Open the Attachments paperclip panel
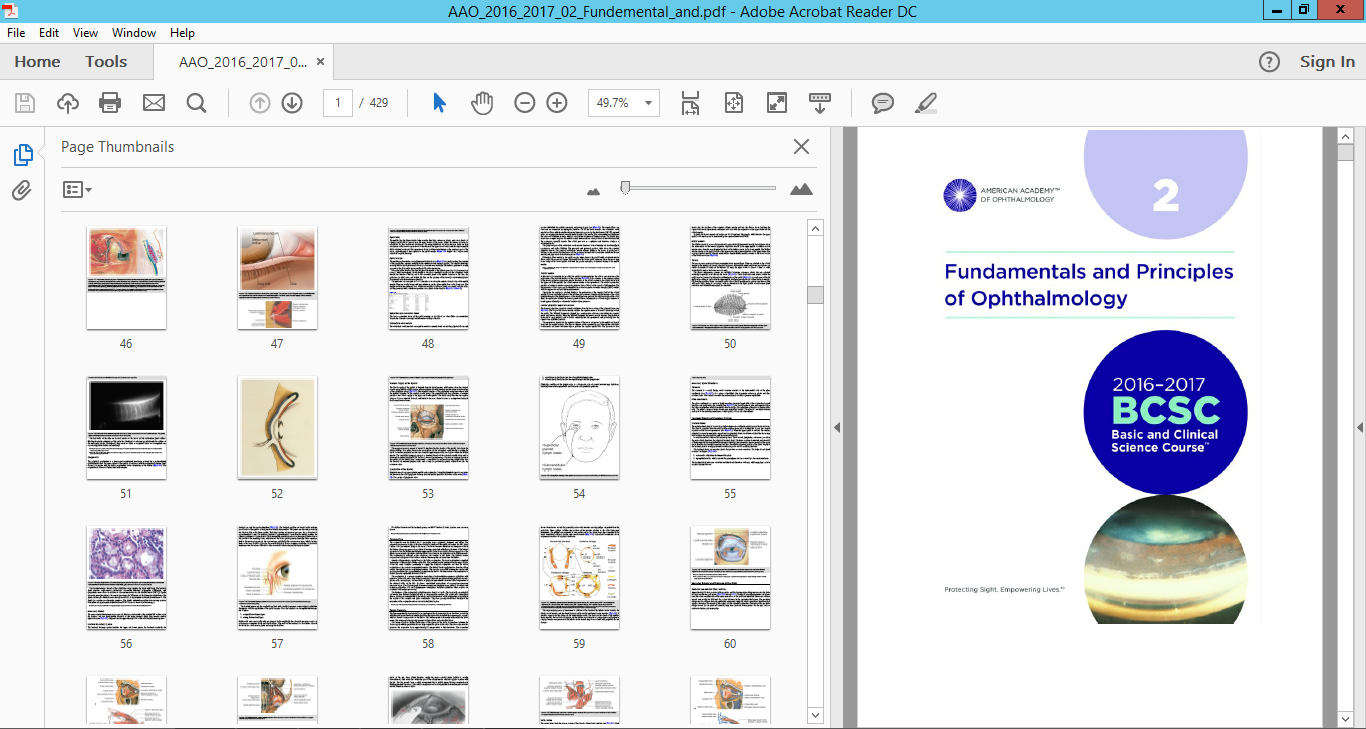The height and width of the screenshot is (729, 1366). click(22, 190)
